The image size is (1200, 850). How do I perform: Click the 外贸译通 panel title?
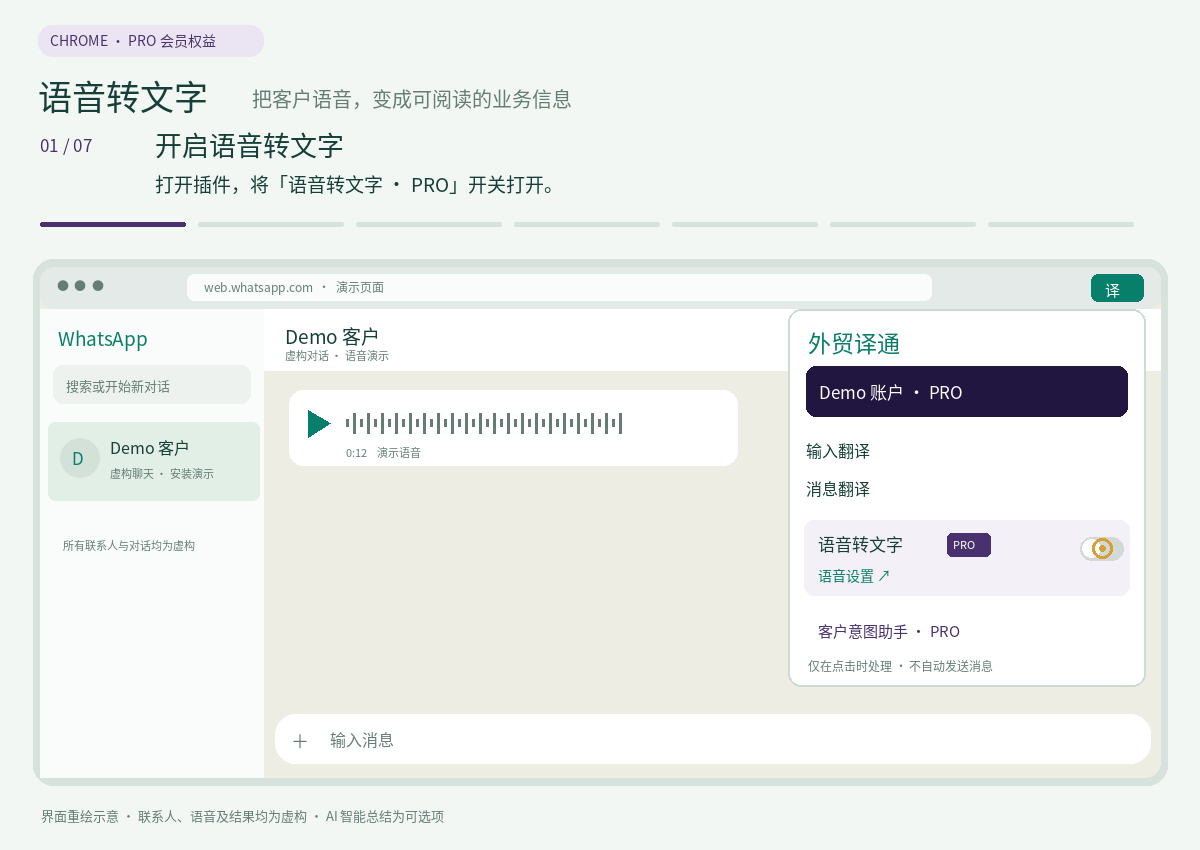coord(854,344)
